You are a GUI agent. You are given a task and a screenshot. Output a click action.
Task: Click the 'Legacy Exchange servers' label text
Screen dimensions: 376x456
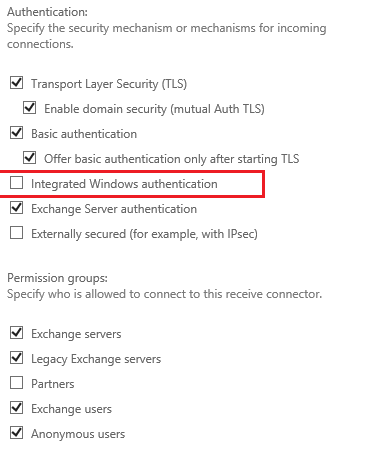96,359
